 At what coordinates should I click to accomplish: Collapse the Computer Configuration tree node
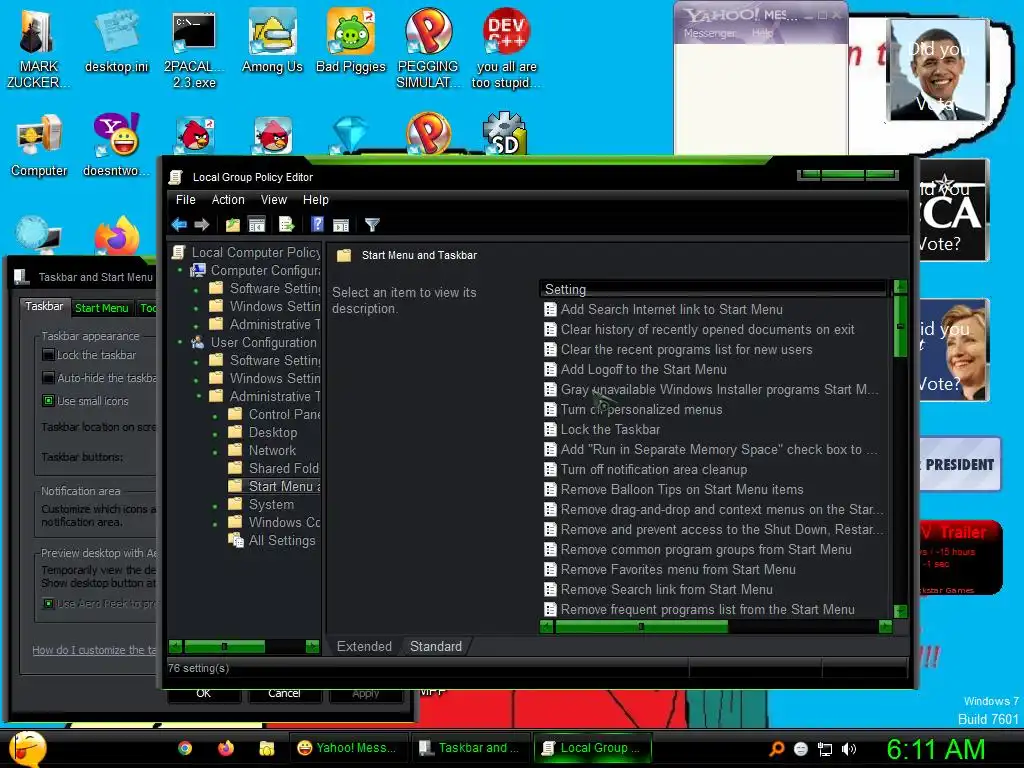point(180,270)
